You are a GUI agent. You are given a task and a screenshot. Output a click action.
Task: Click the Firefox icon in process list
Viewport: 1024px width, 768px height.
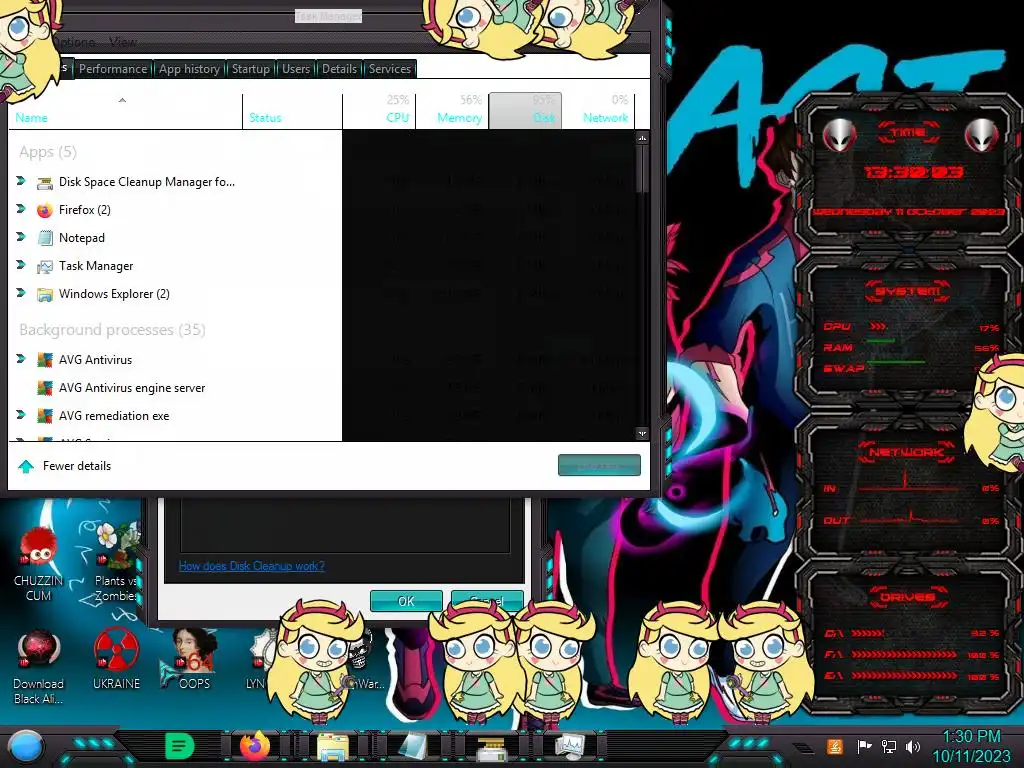point(44,210)
